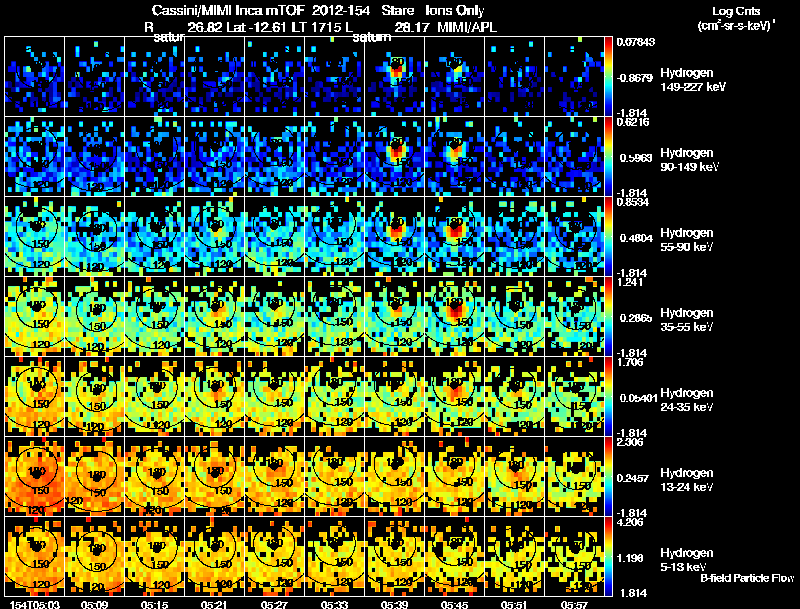Click the '154T05:03' time label
This screenshot has width=800, height=609.
35,604
